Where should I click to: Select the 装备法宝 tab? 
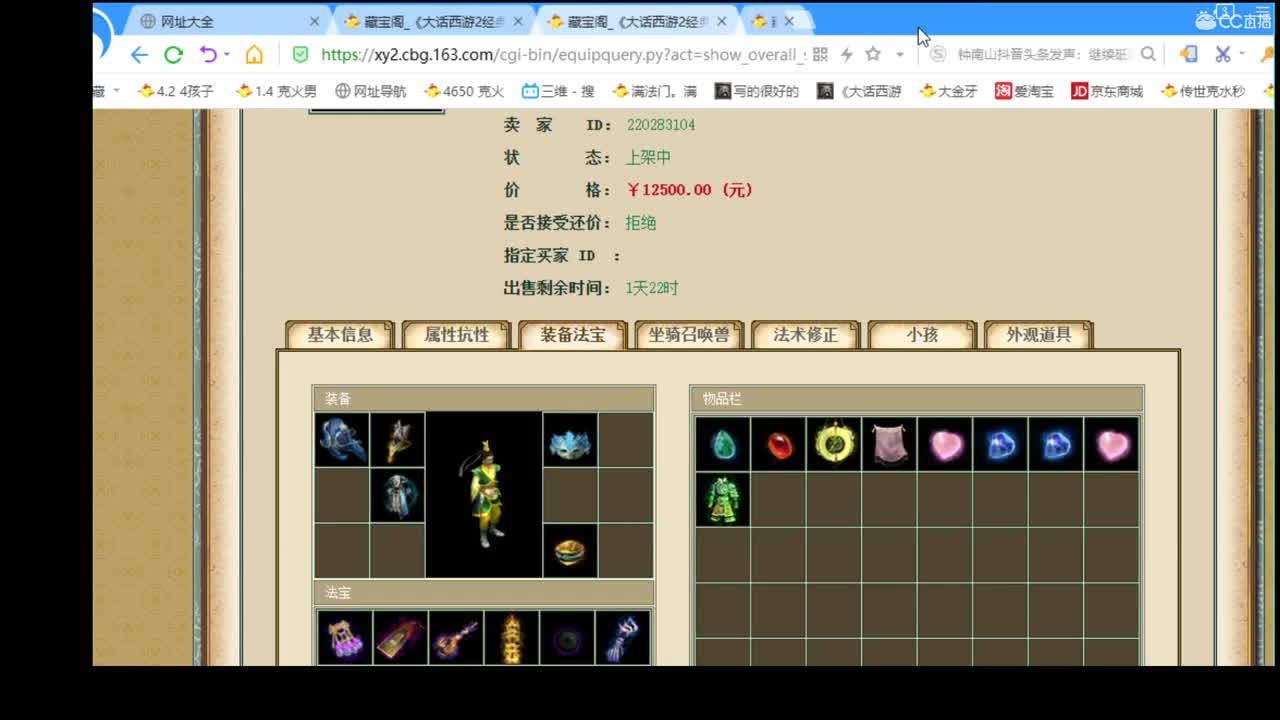[x=573, y=335]
